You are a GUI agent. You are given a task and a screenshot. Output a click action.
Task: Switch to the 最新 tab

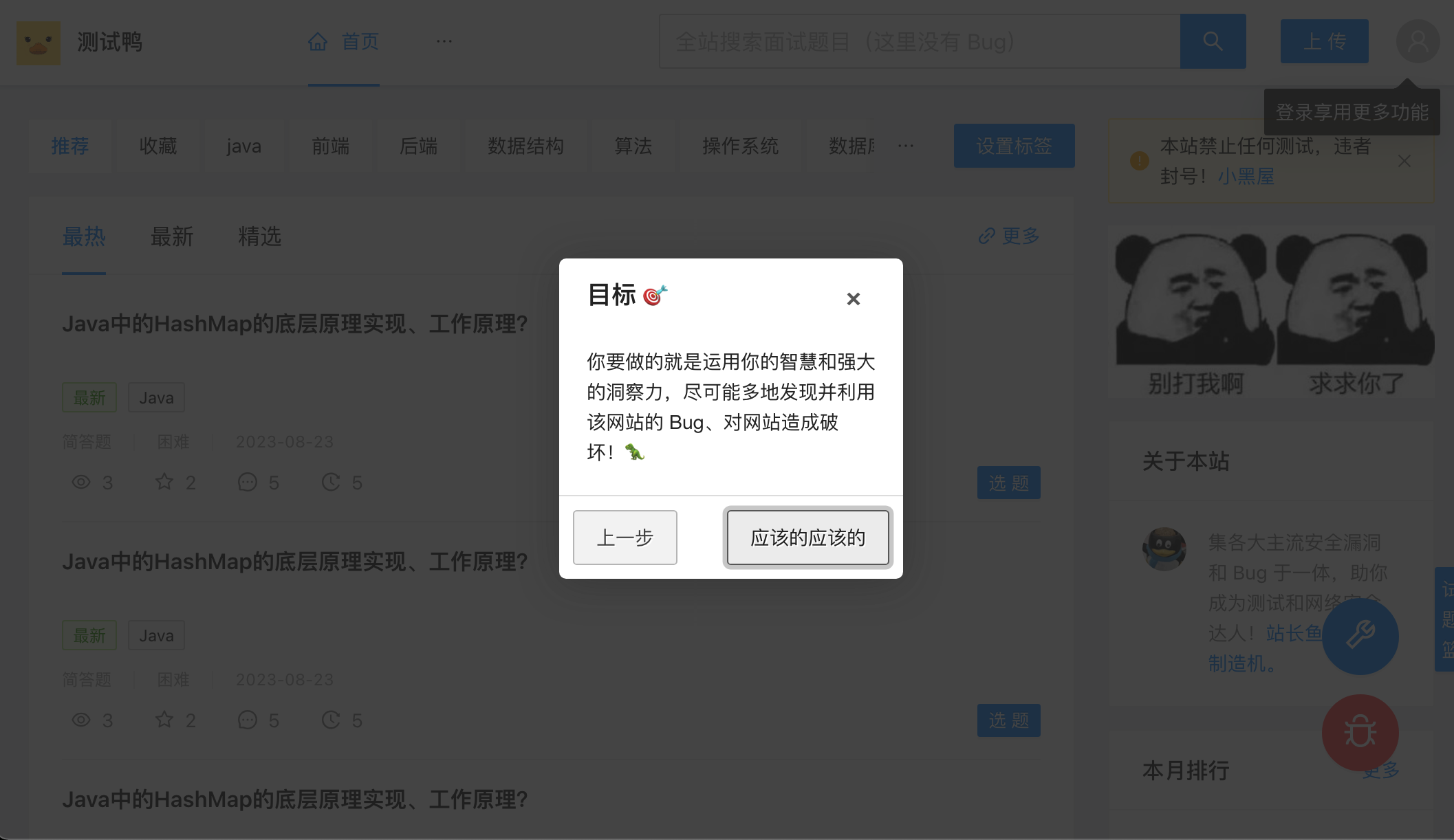pyautogui.click(x=172, y=236)
